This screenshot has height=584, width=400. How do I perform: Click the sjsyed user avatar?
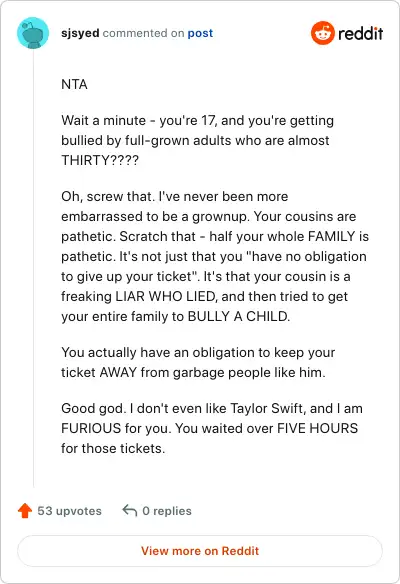click(x=33, y=33)
